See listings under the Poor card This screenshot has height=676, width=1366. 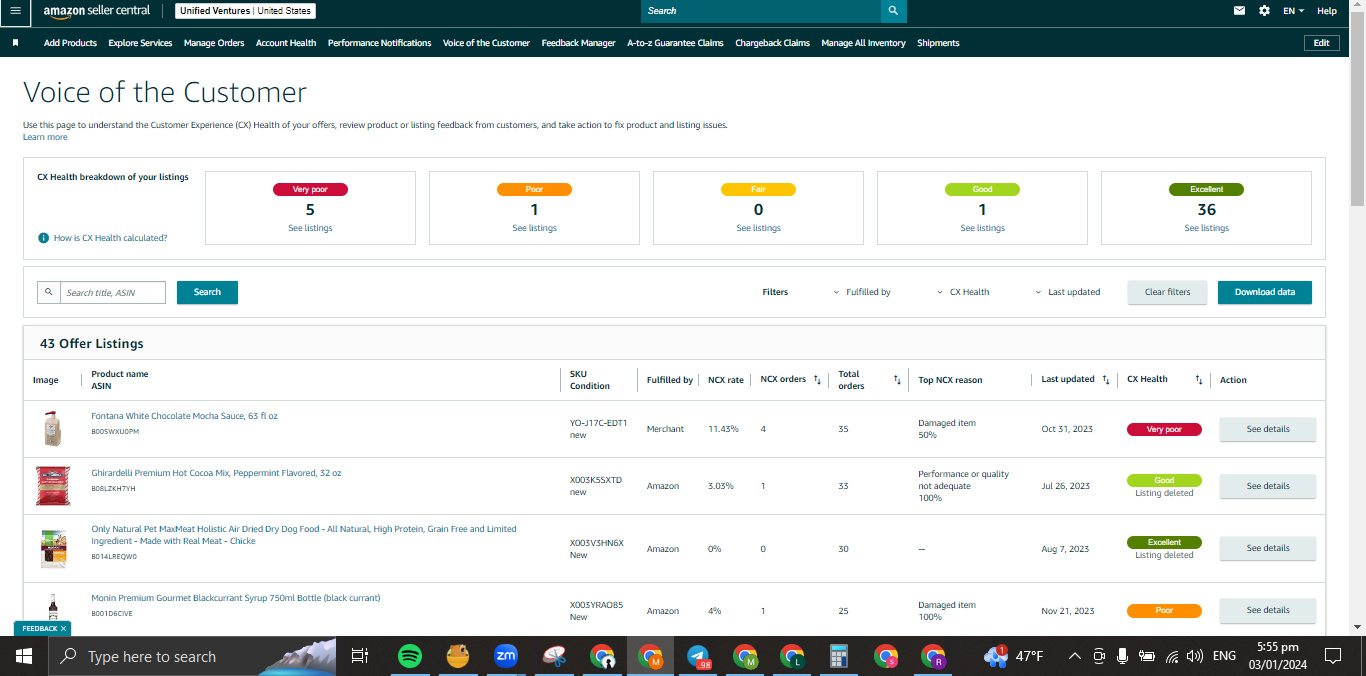pyautogui.click(x=534, y=228)
